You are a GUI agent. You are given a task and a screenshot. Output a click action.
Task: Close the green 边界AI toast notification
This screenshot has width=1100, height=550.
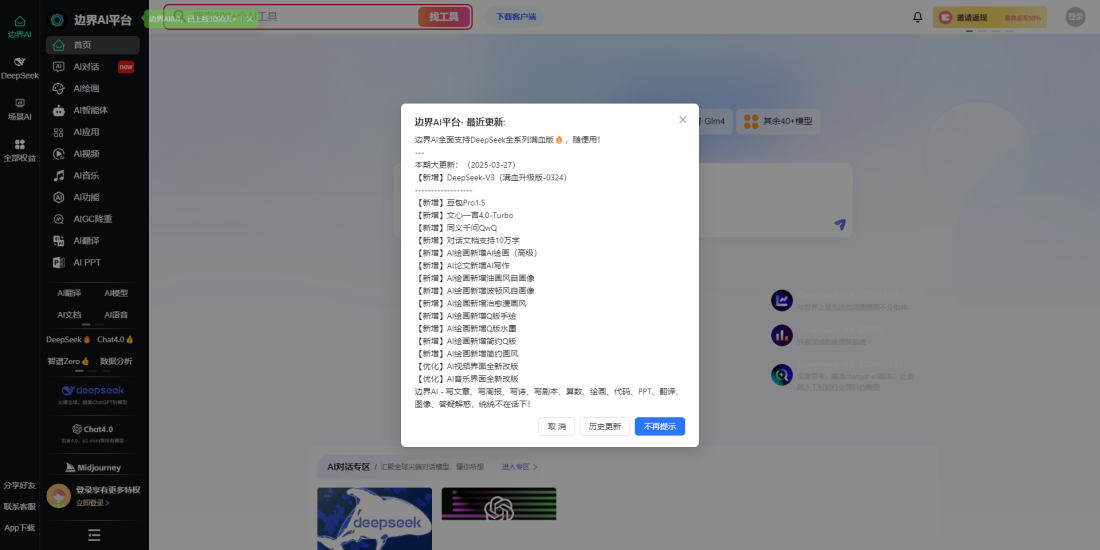(x=249, y=19)
